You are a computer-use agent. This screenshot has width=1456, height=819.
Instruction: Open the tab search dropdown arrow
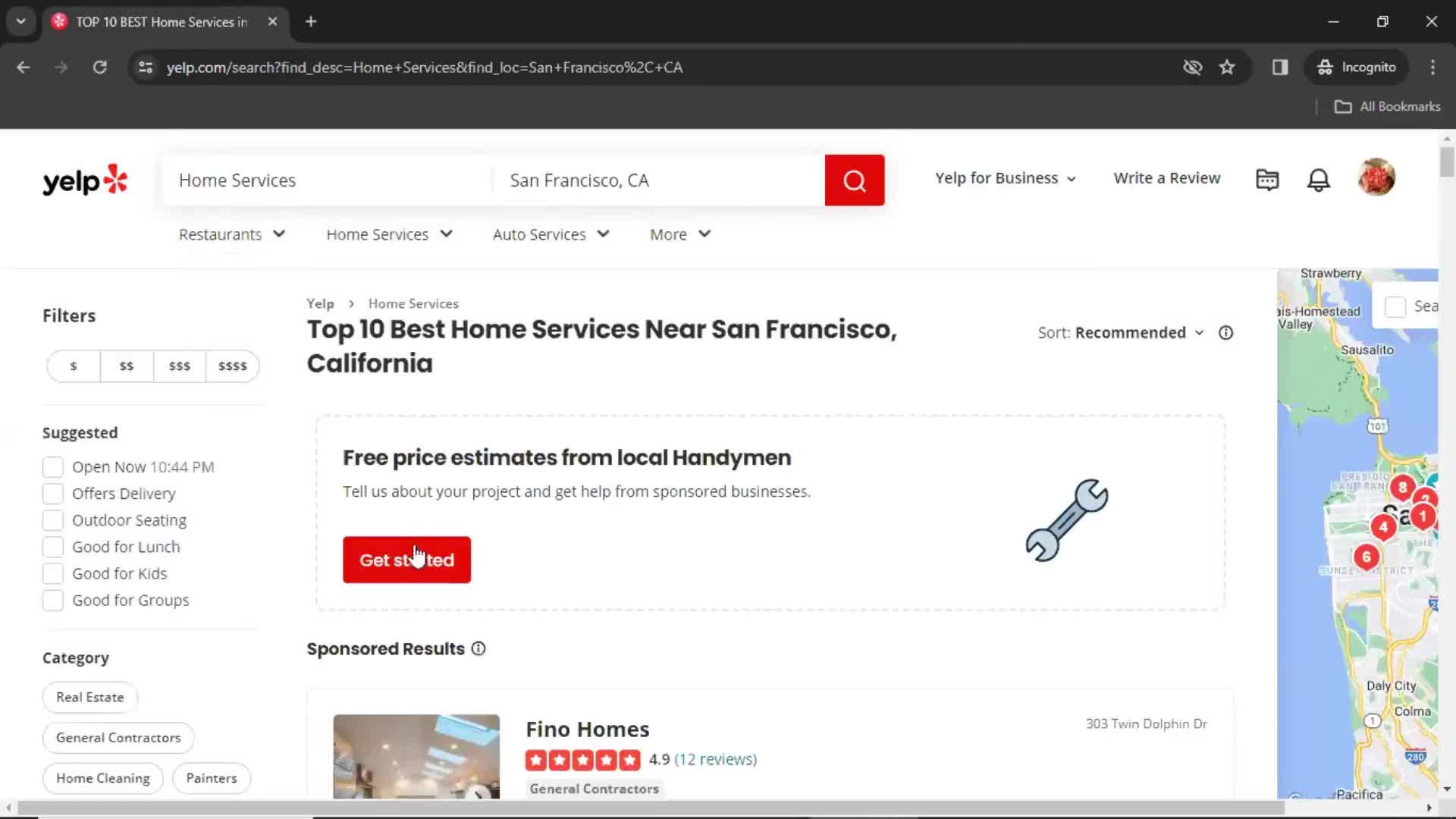pyautogui.click(x=21, y=21)
